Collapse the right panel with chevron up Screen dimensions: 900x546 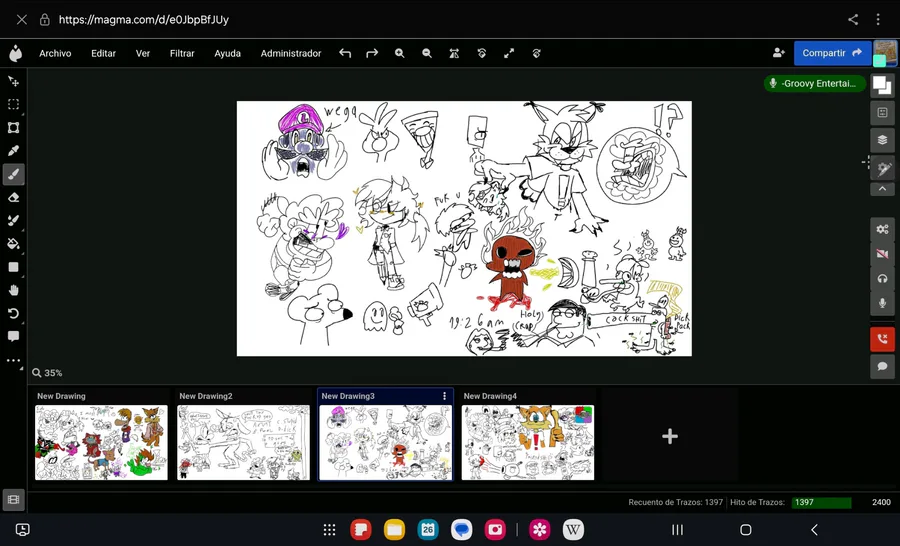pyautogui.click(x=882, y=189)
